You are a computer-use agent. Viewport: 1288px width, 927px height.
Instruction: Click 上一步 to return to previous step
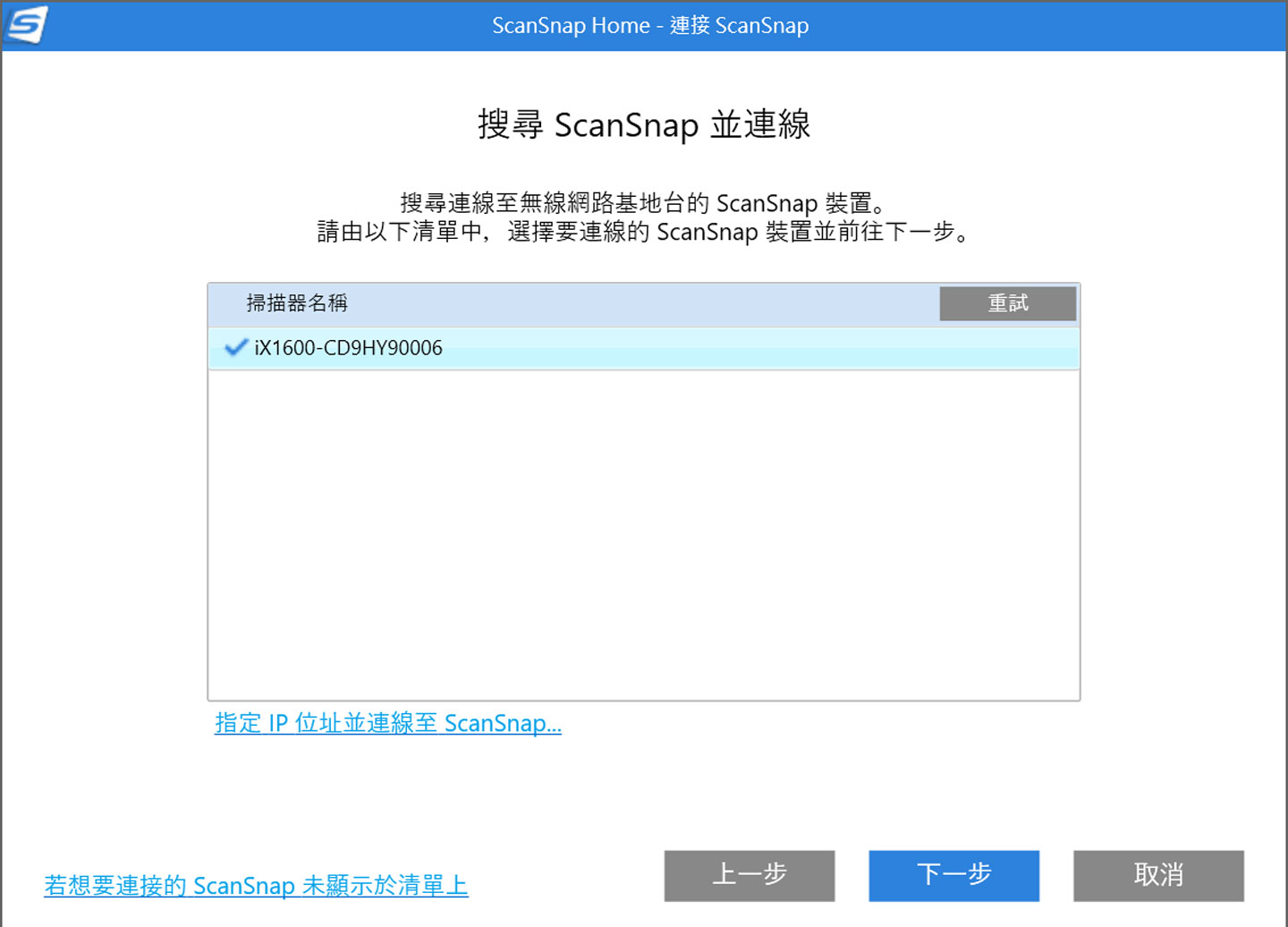(750, 875)
